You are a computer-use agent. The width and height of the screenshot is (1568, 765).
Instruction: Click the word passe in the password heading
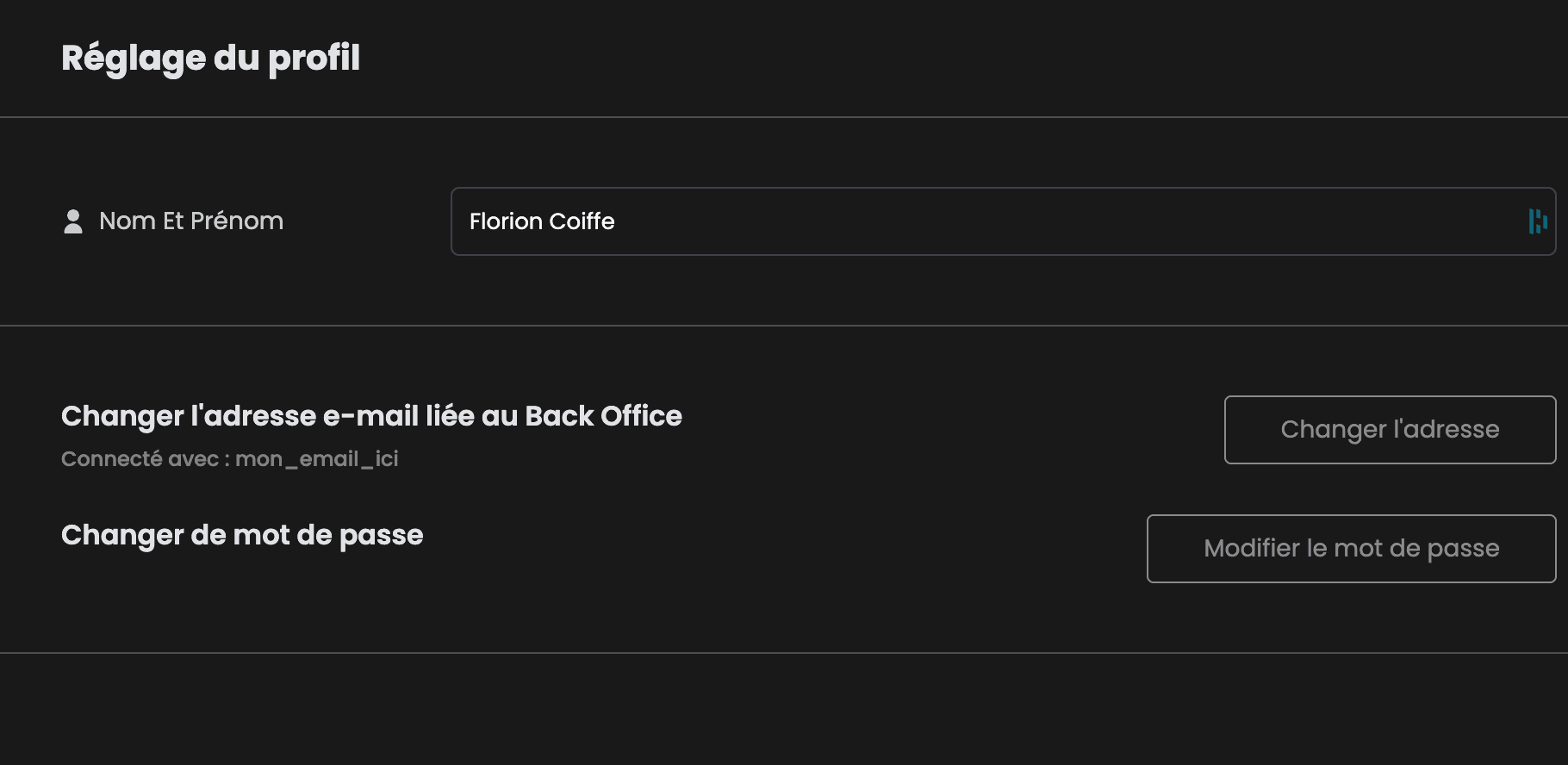tap(381, 535)
